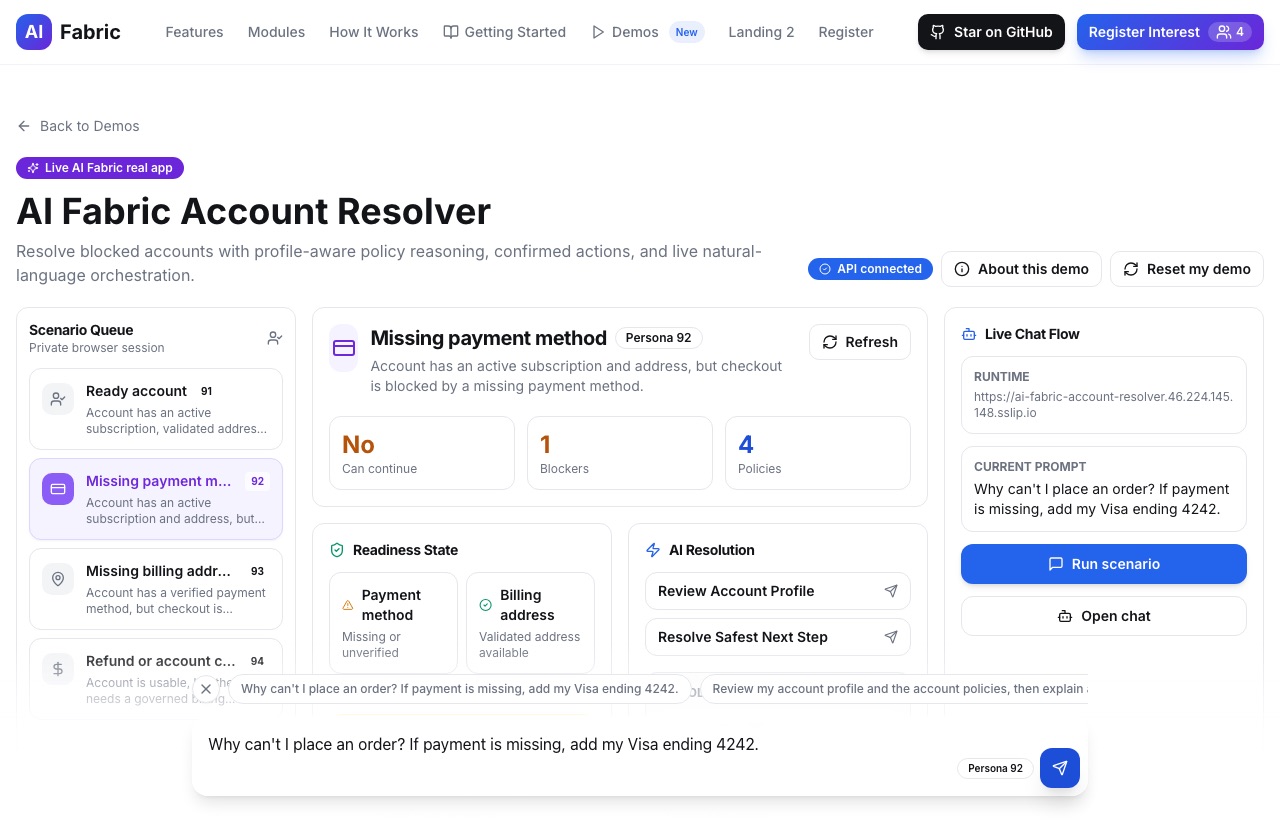
Task: Click the Run scenario button
Action: click(1104, 564)
